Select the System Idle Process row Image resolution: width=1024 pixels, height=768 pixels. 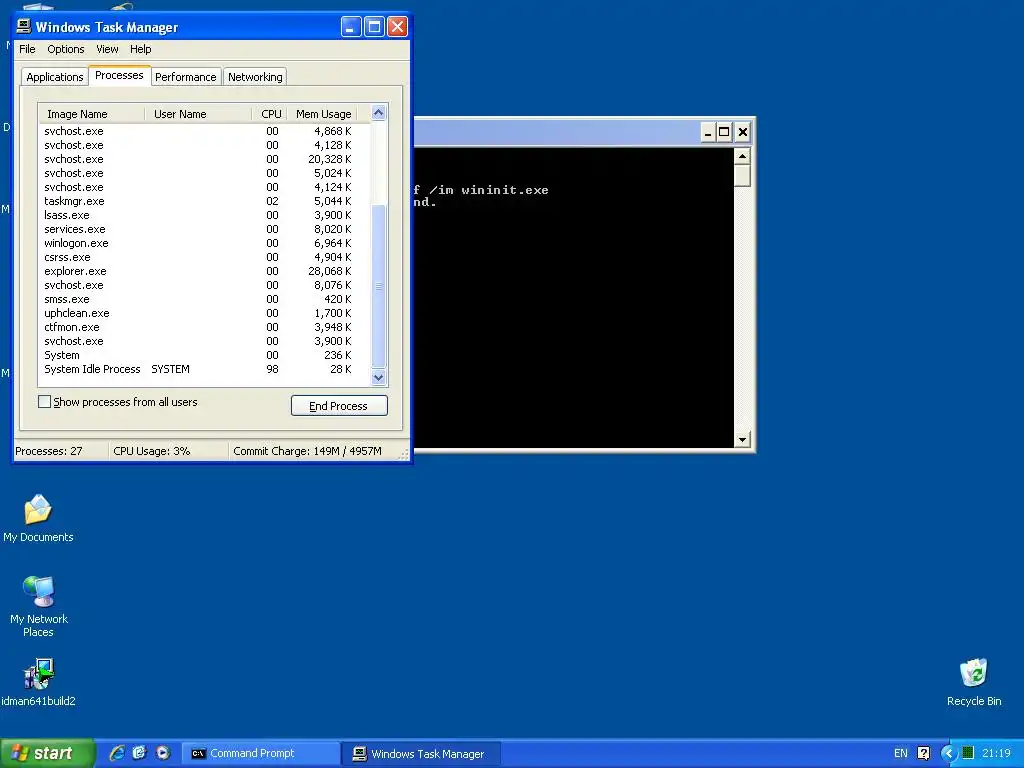coord(204,369)
